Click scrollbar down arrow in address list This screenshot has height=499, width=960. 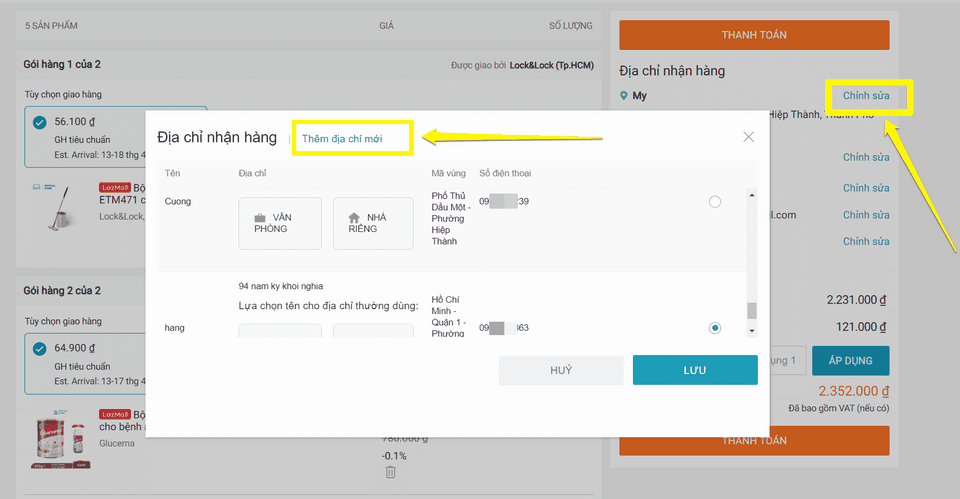click(752, 331)
